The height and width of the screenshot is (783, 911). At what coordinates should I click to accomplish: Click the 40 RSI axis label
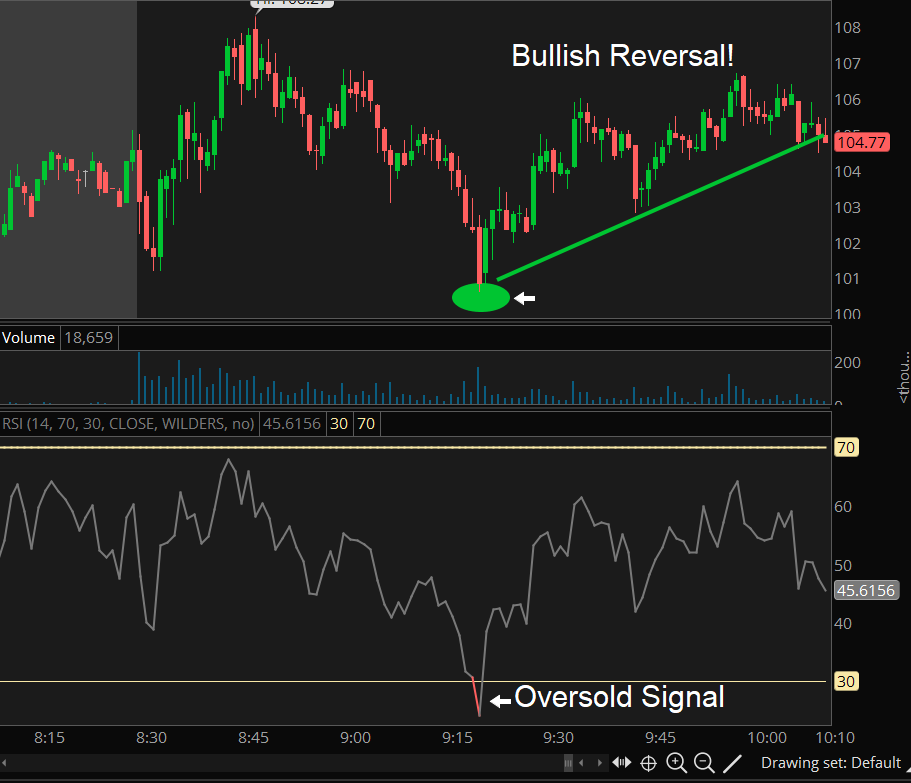tap(843, 623)
